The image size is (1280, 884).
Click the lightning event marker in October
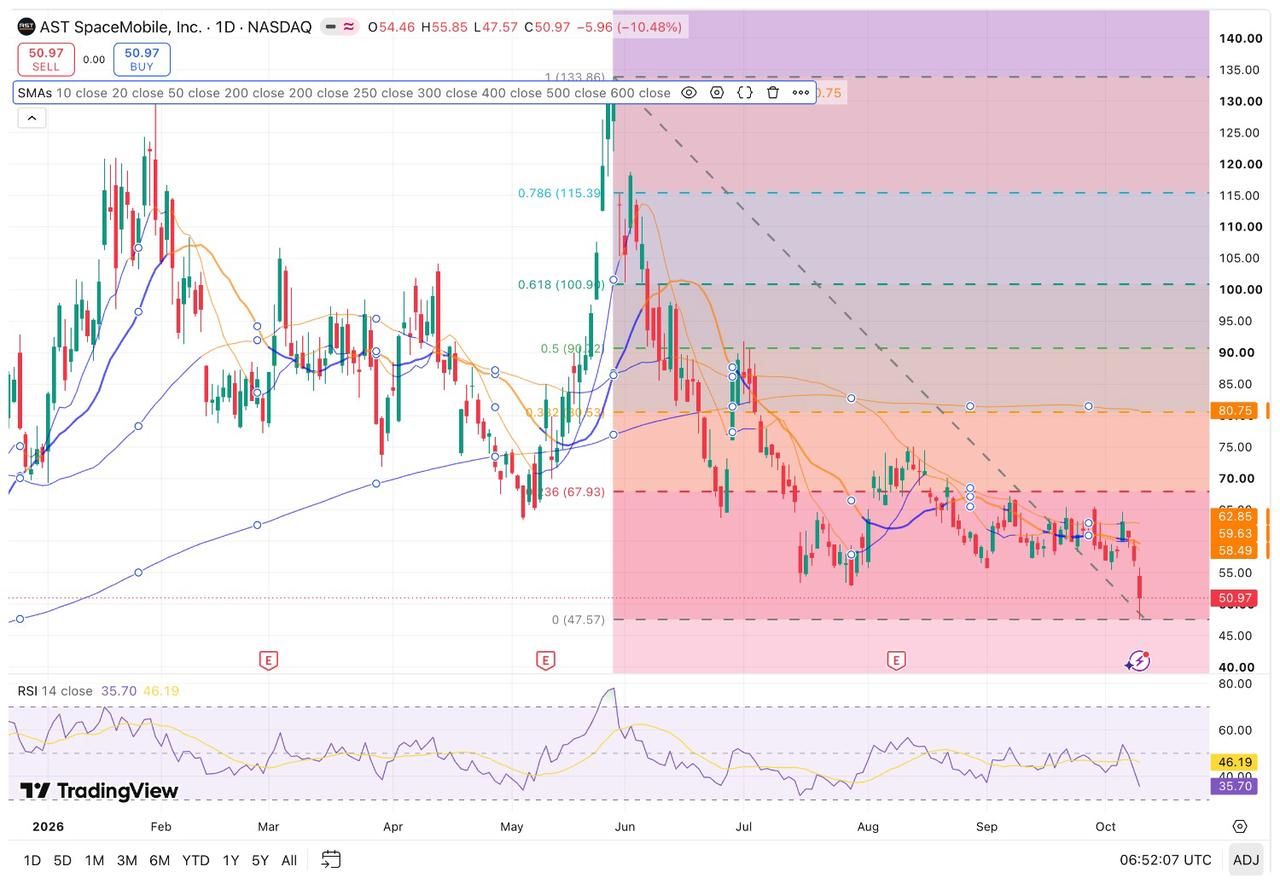[1138, 661]
